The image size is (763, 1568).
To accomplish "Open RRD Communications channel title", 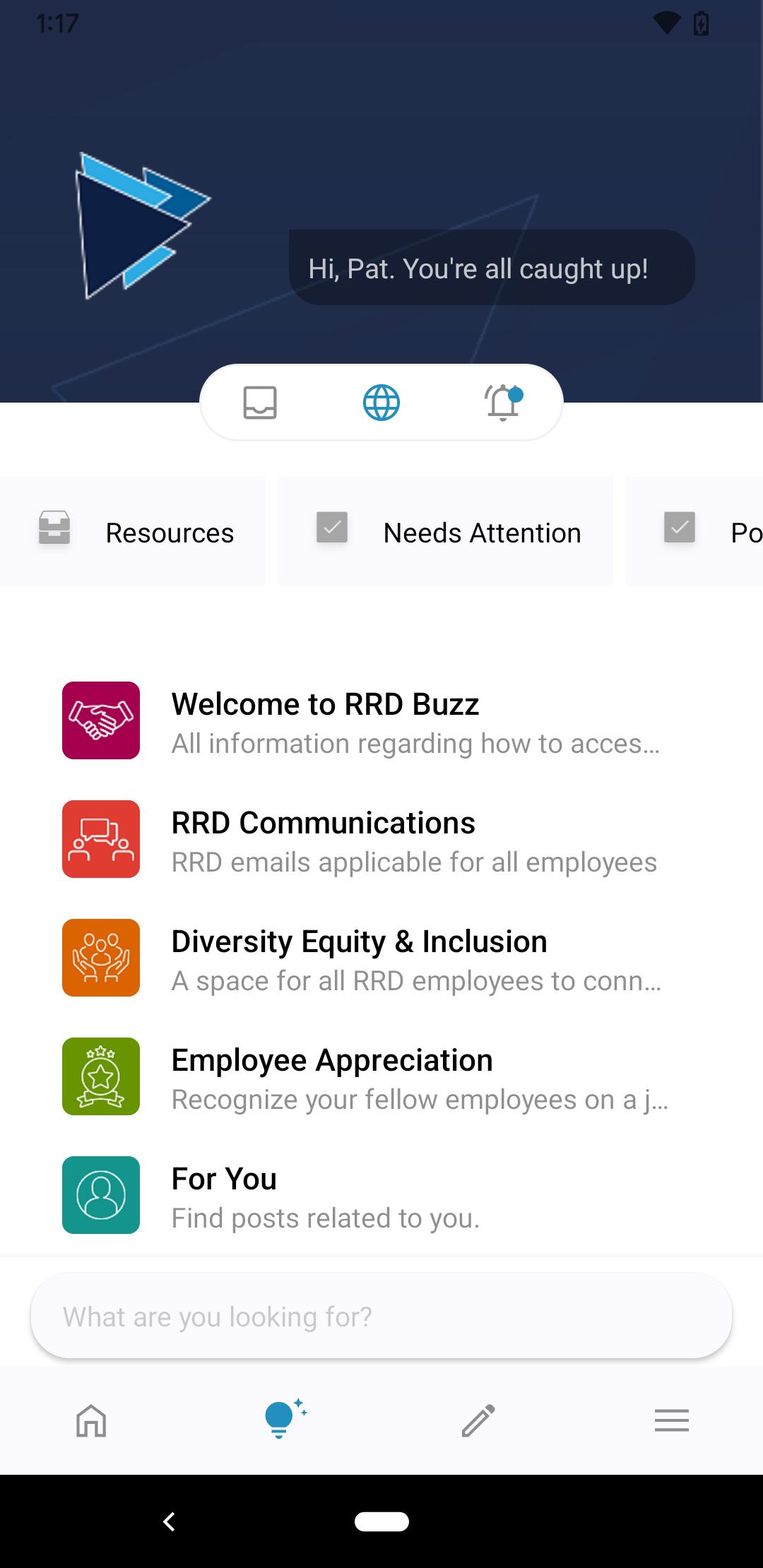I will [x=324, y=823].
